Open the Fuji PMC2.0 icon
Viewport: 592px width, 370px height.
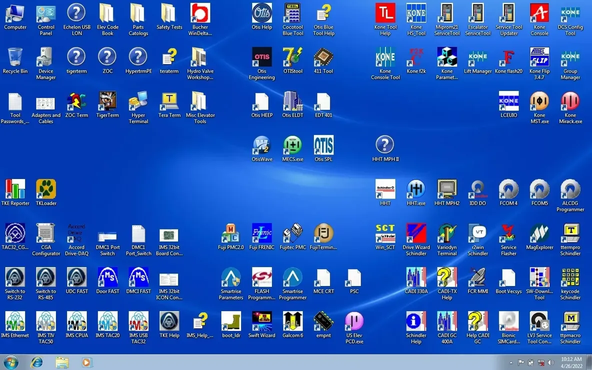coord(231,236)
